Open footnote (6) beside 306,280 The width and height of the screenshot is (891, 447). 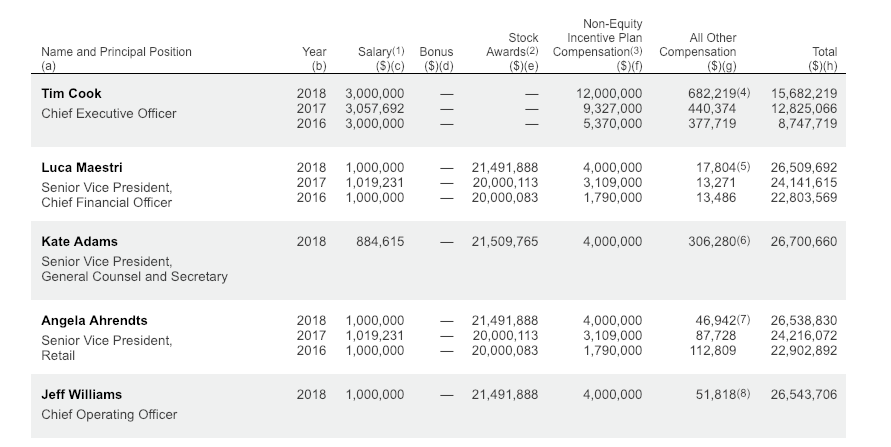tap(747, 242)
